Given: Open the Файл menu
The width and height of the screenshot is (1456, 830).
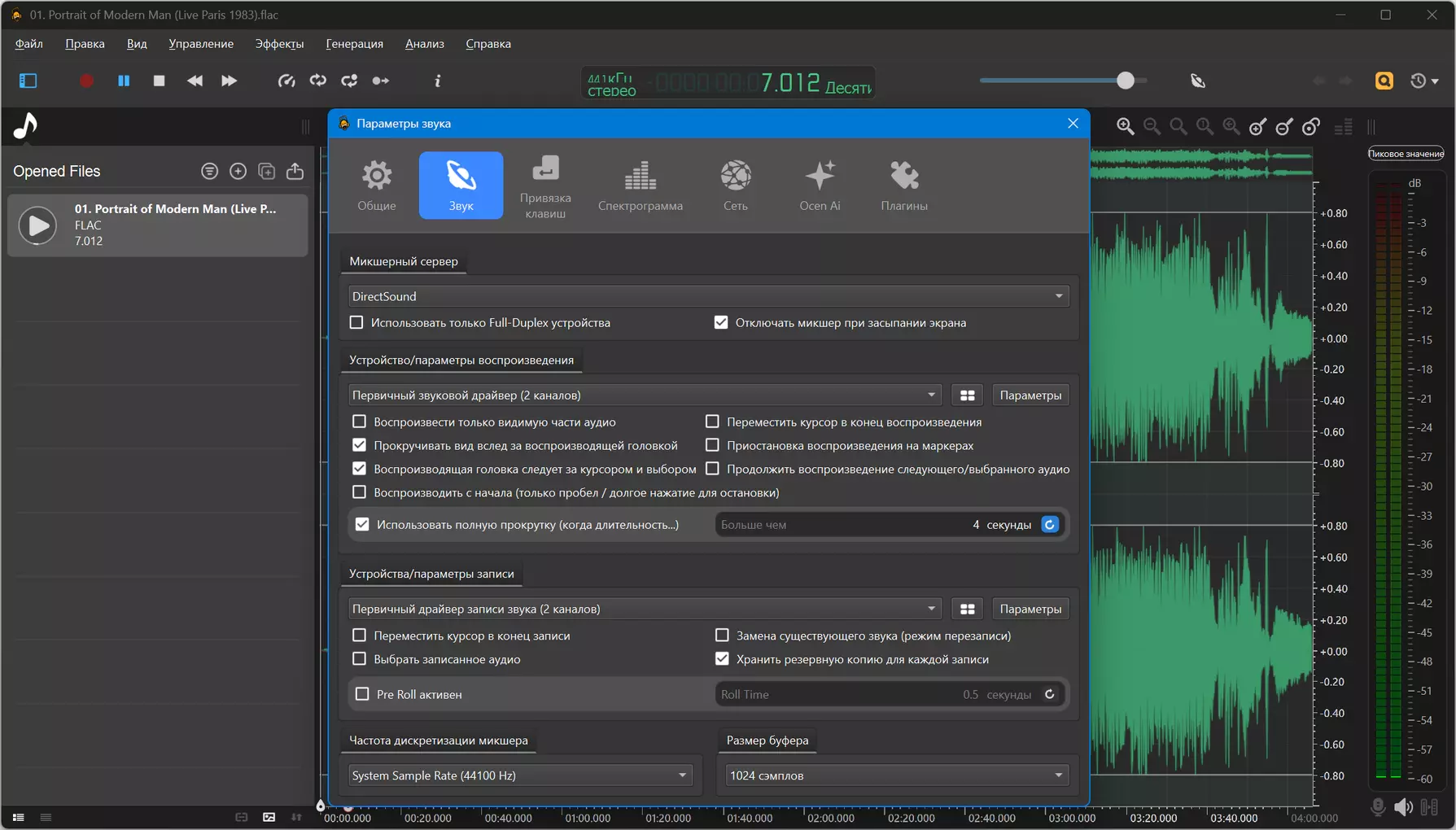Looking at the screenshot, I should (x=28, y=44).
